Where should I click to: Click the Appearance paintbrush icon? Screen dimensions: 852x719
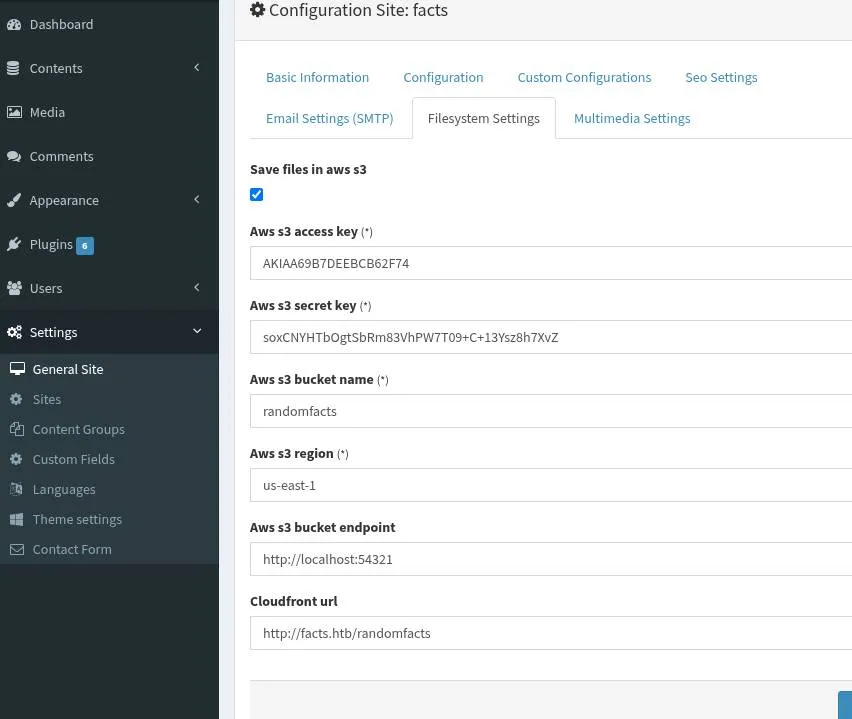point(14,200)
